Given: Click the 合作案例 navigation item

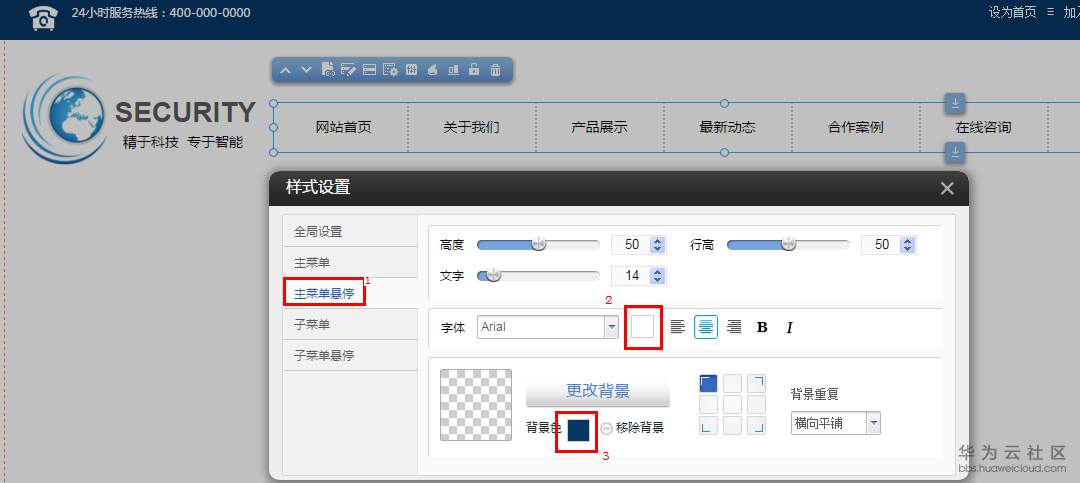Looking at the screenshot, I should tap(855, 127).
